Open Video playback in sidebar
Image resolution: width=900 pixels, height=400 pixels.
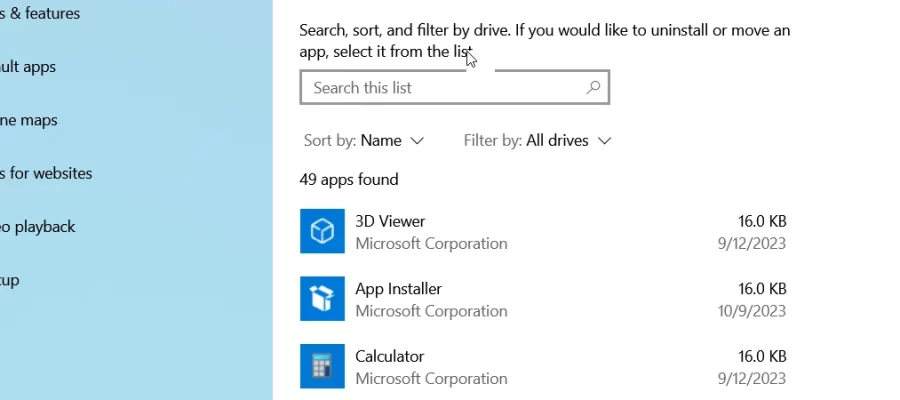[x=37, y=227]
